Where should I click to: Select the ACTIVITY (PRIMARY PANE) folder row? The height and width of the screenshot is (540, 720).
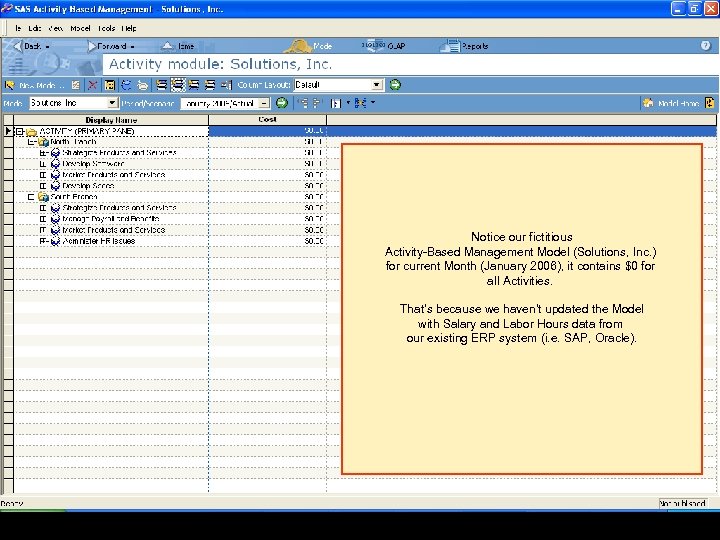(87, 131)
